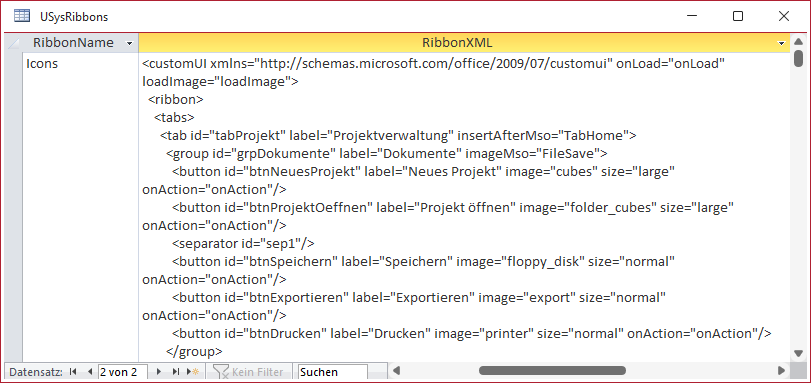Maximize the USysRibbons window
The width and height of the screenshot is (811, 383).
[x=738, y=17]
